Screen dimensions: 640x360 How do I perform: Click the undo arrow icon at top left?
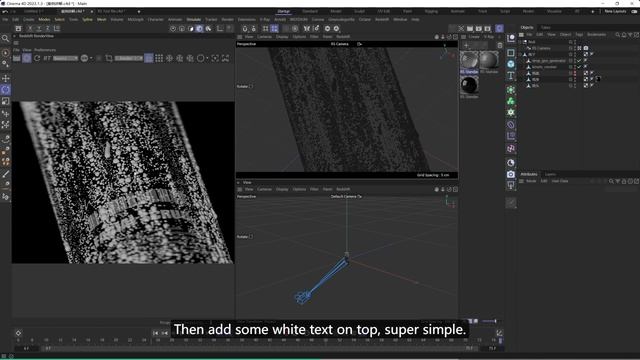pyautogui.click(x=5, y=11)
